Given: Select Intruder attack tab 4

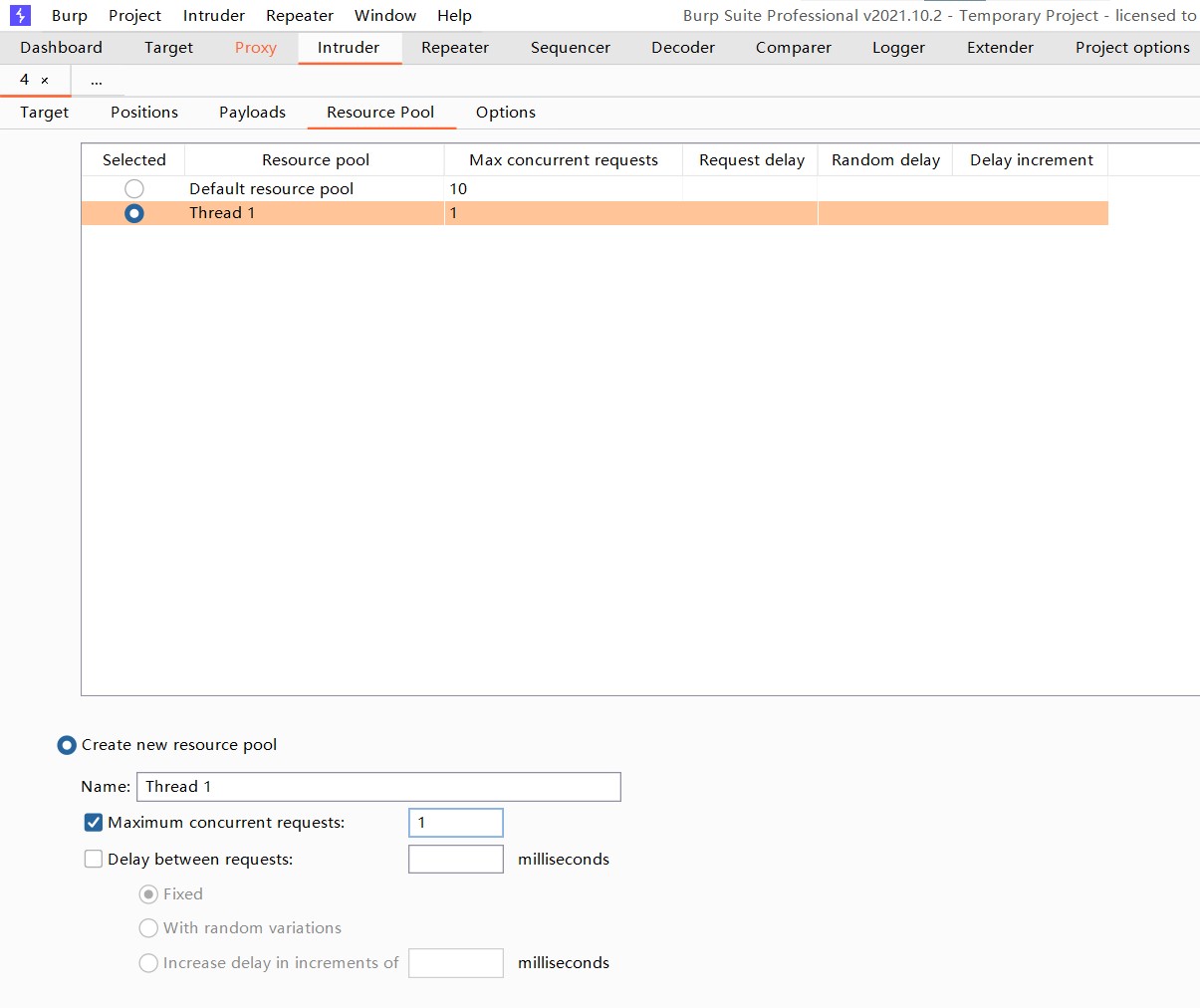Looking at the screenshot, I should tap(25, 80).
